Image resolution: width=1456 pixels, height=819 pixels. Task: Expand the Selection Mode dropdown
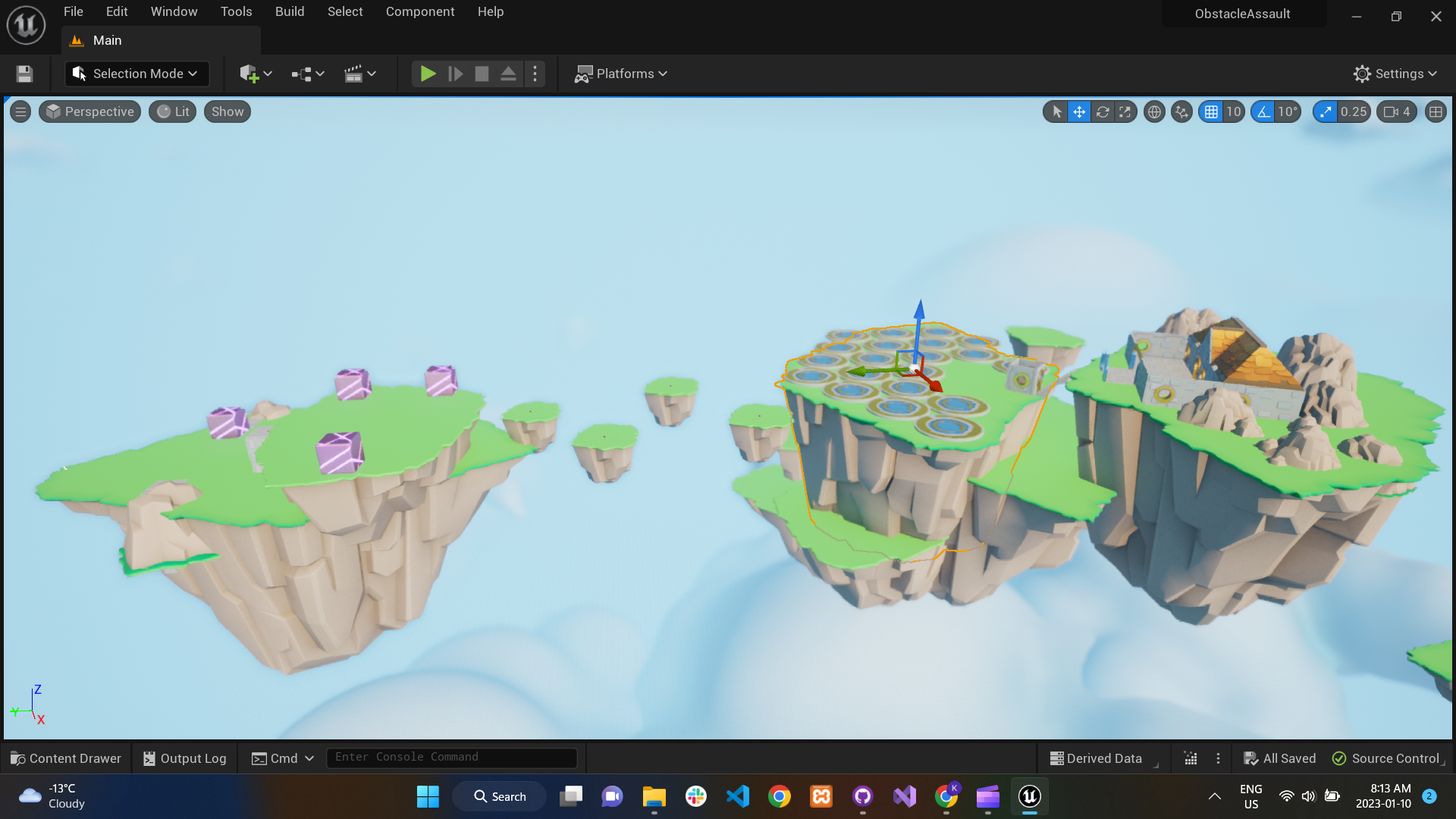[136, 74]
